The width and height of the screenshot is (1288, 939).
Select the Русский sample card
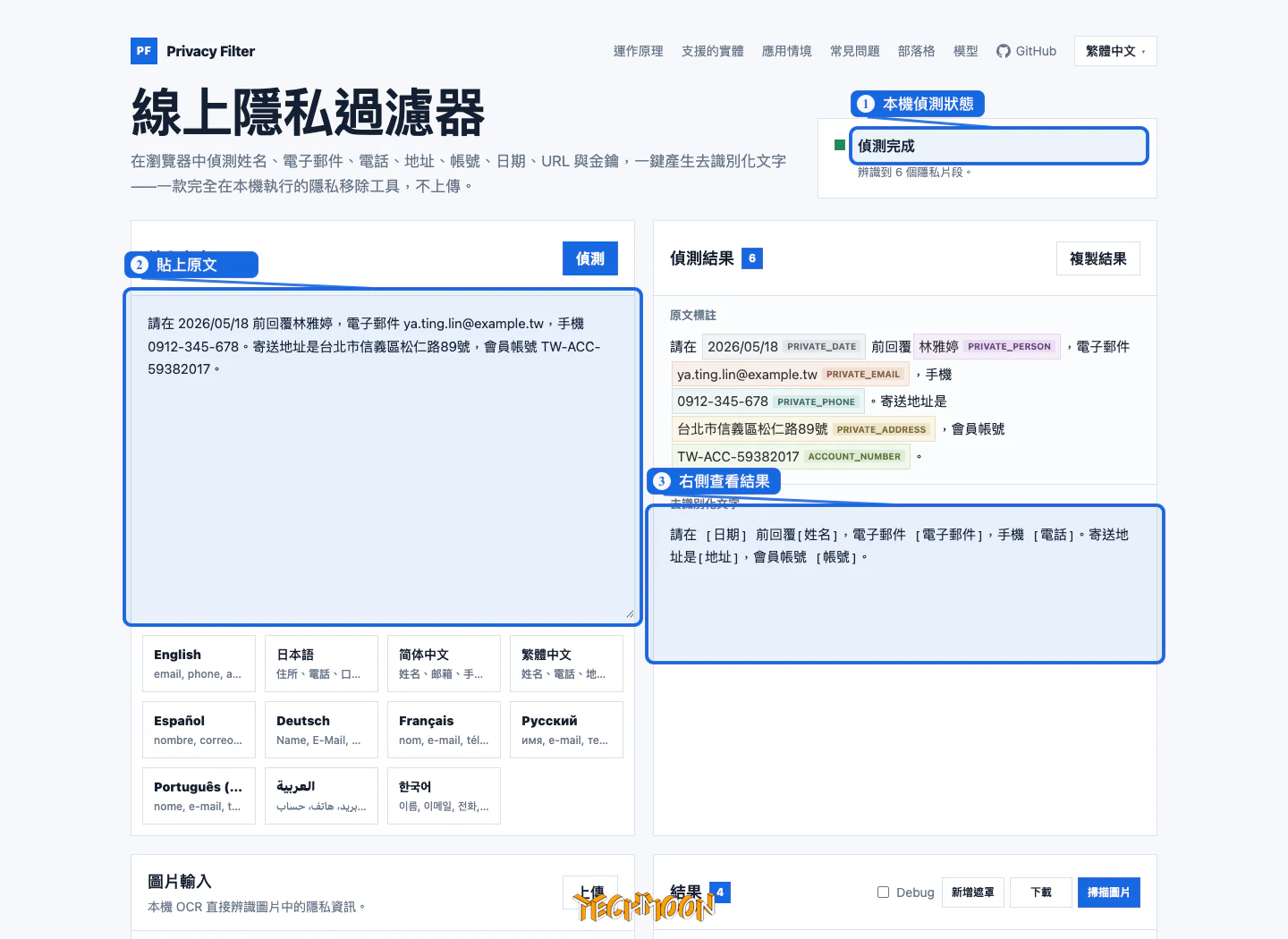pyautogui.click(x=566, y=730)
